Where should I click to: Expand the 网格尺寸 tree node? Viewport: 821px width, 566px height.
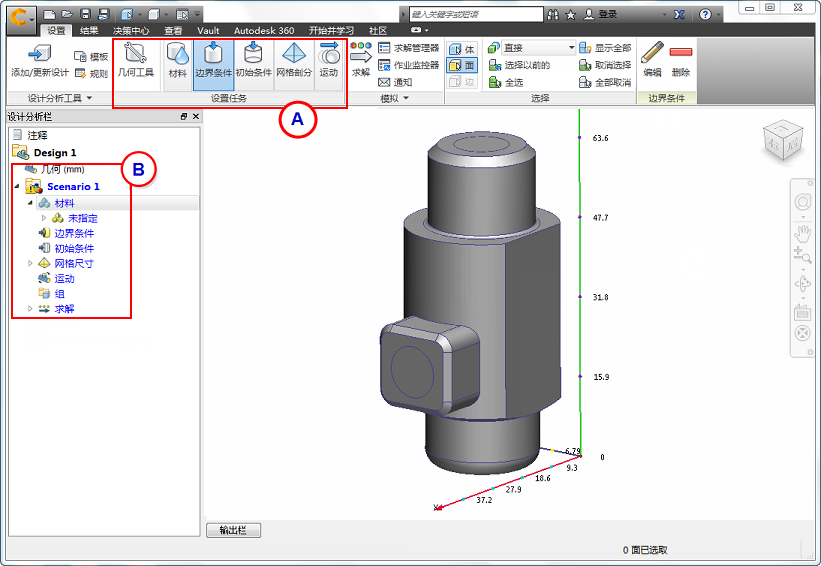(30, 263)
